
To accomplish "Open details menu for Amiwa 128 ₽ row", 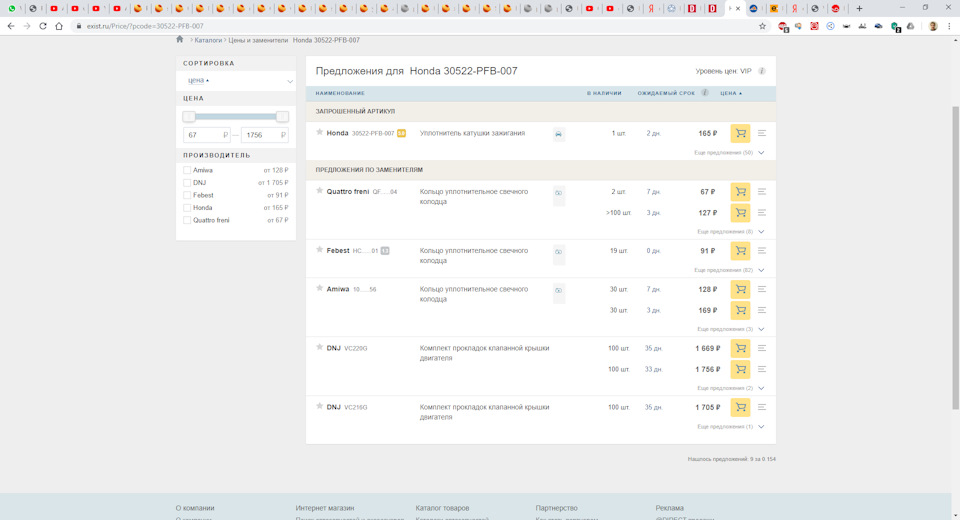I will coord(762,289).
